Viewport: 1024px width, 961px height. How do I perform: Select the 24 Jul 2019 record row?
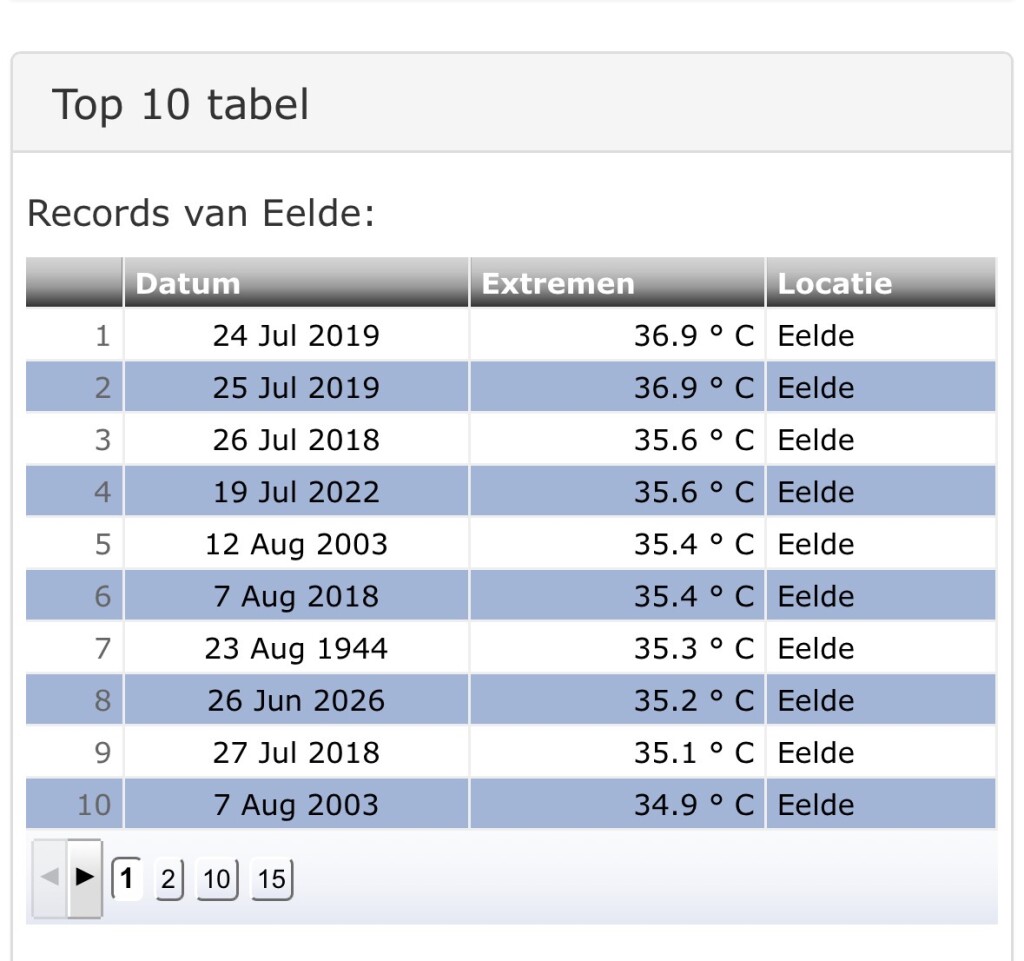point(511,335)
